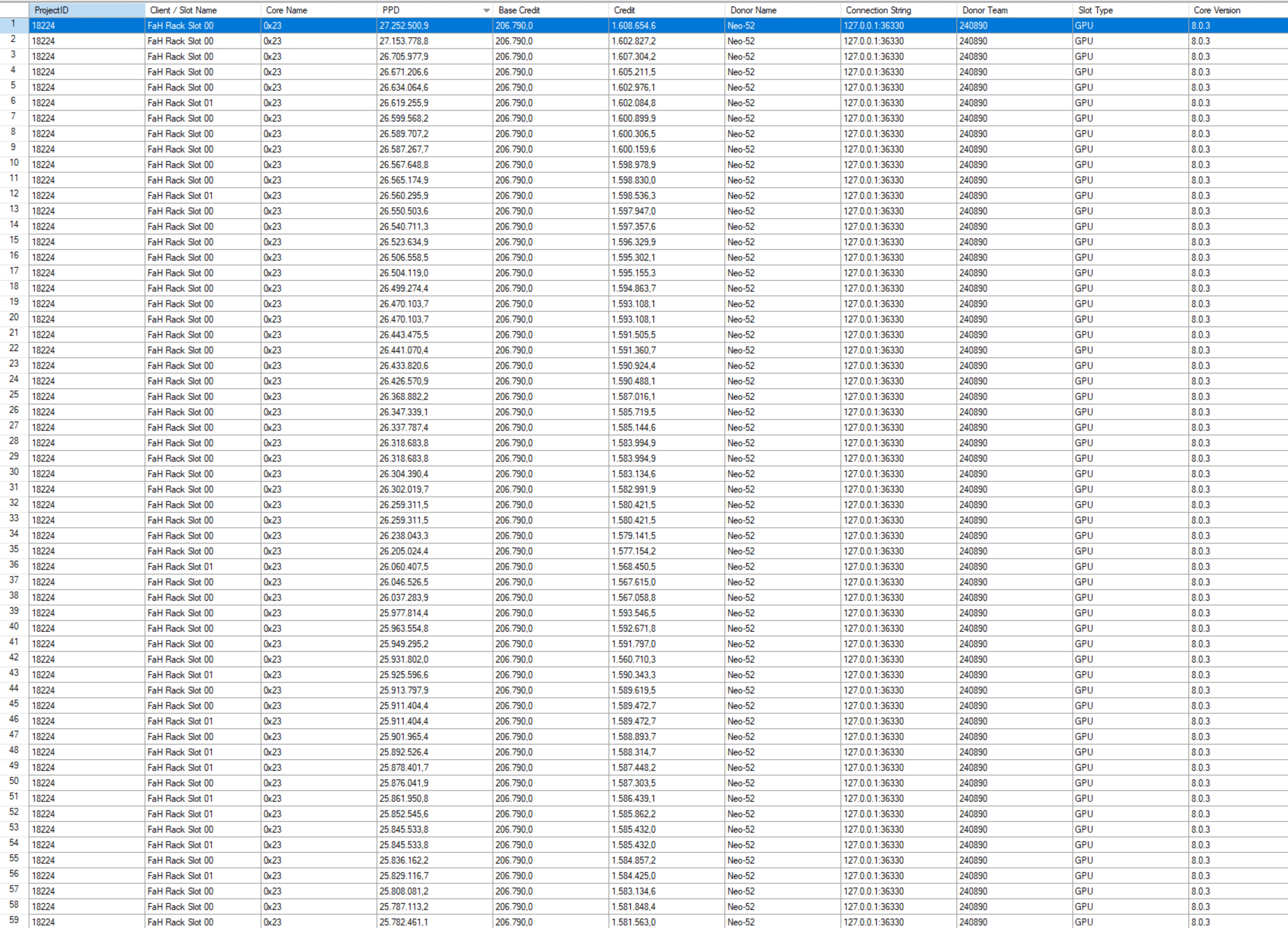Click PPD cell 26.060.407,5

pos(404,567)
